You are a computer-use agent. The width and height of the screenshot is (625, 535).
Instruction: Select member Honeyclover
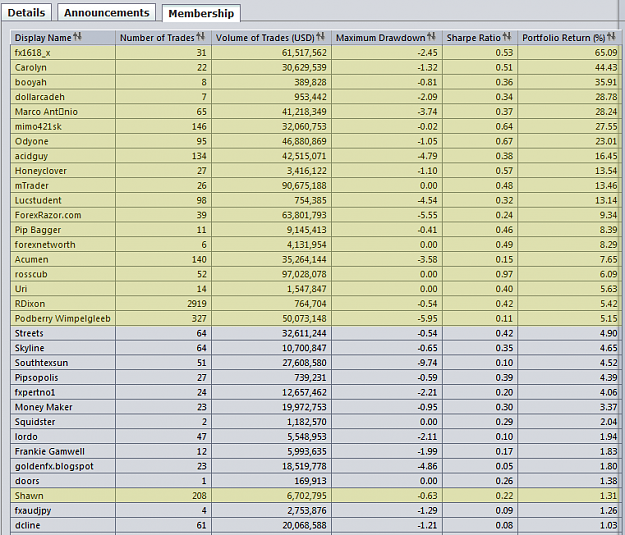click(x=41, y=171)
